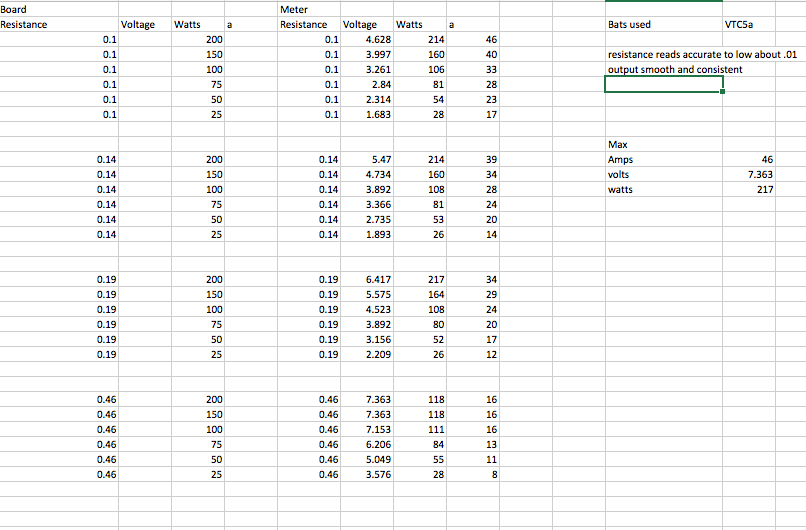The image size is (806, 530).
Task: Select the "output smooth and consistent" note cell
Action: pos(662,69)
